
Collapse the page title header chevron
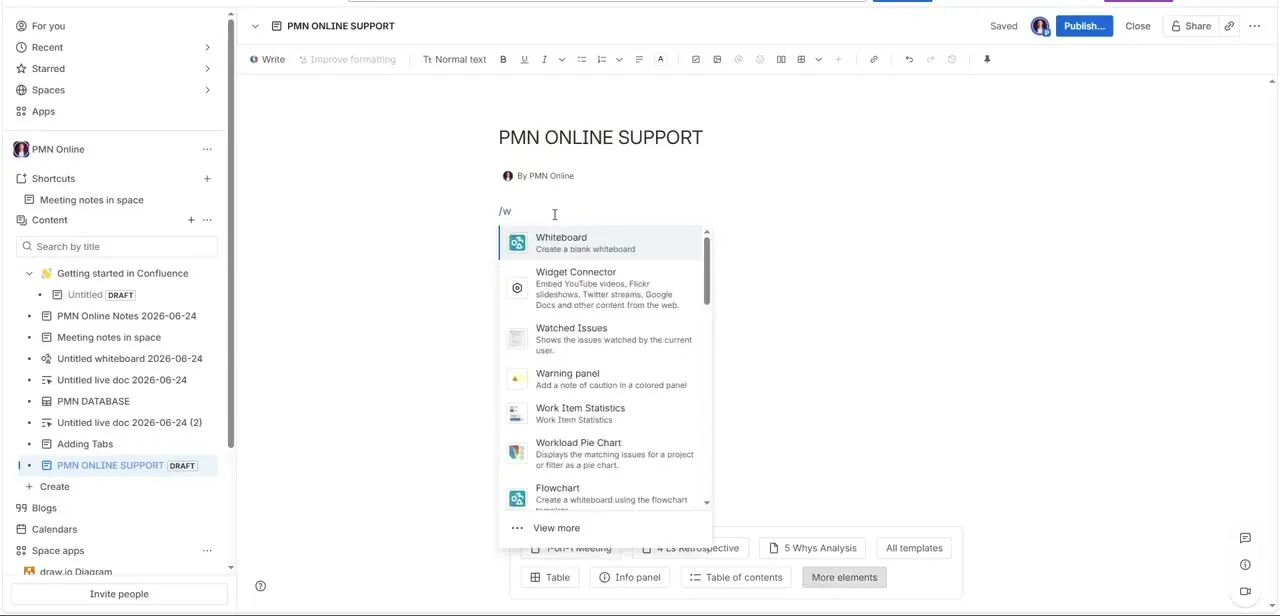tap(255, 26)
